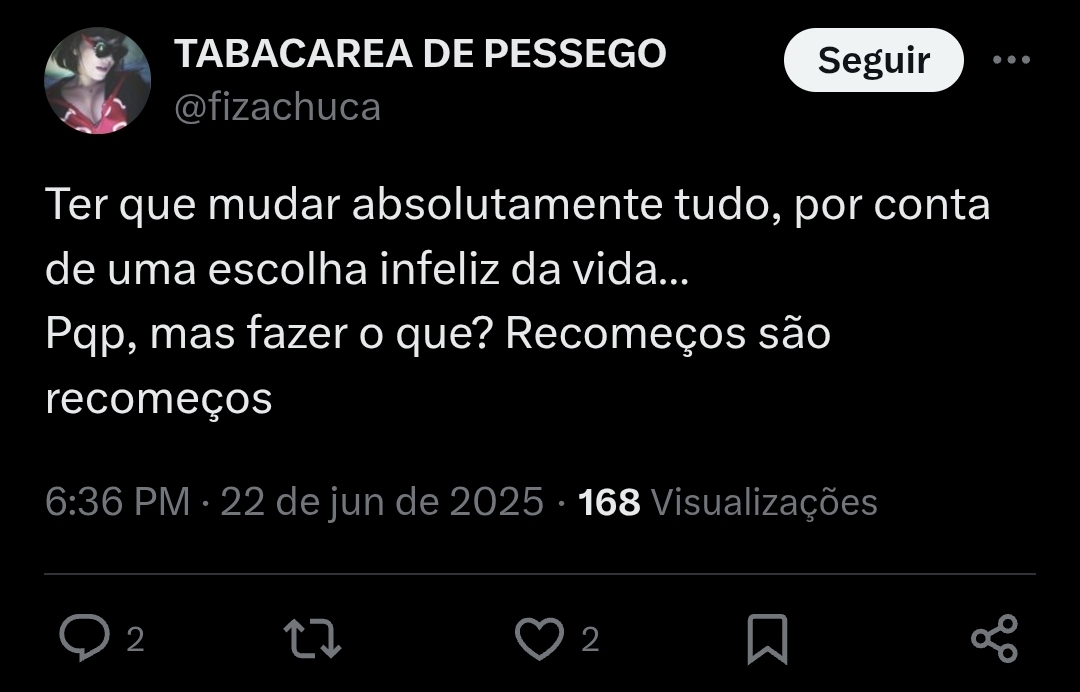Repost the tweet using retweet arrows icon
This screenshot has width=1080, height=692.
(x=312, y=638)
